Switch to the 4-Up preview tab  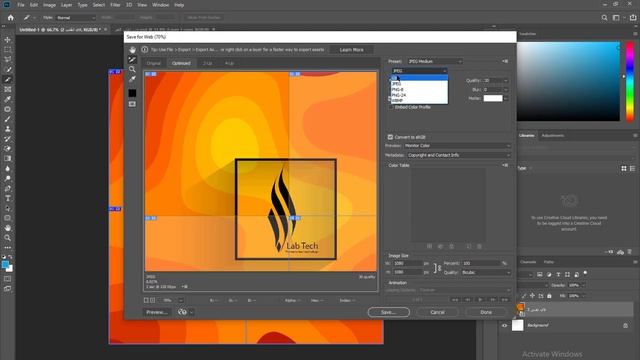click(x=229, y=63)
